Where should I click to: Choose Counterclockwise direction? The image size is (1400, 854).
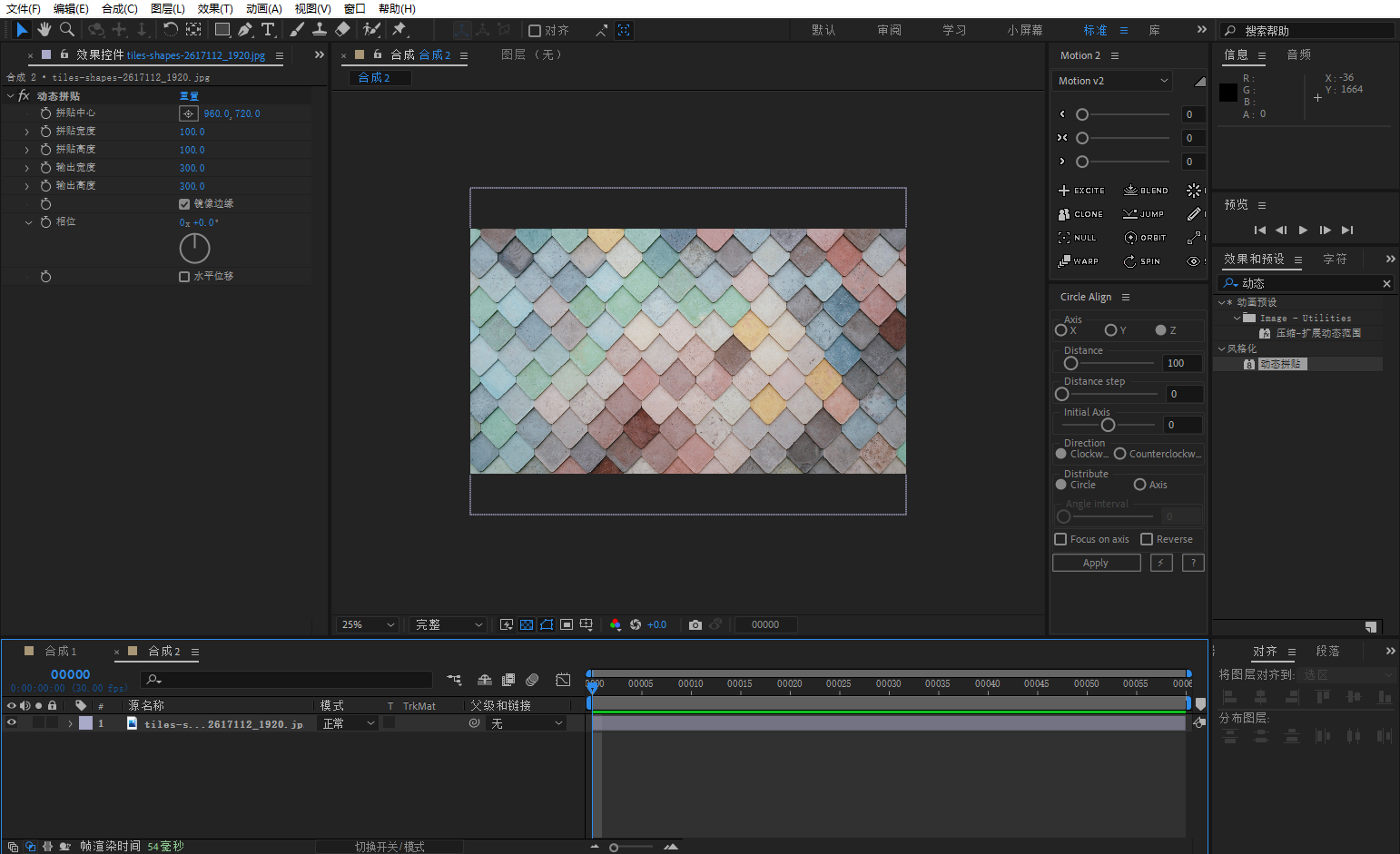(1120, 454)
